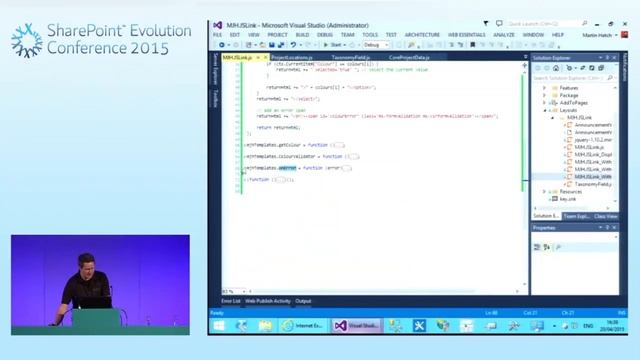This screenshot has height=360, width=640.
Task: Open the Output tab
Action: click(x=303, y=301)
